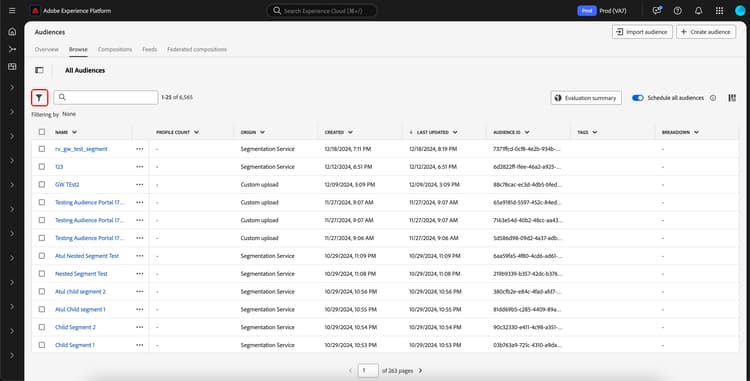
Task: Check the select-all header checkbox
Action: (x=42, y=132)
